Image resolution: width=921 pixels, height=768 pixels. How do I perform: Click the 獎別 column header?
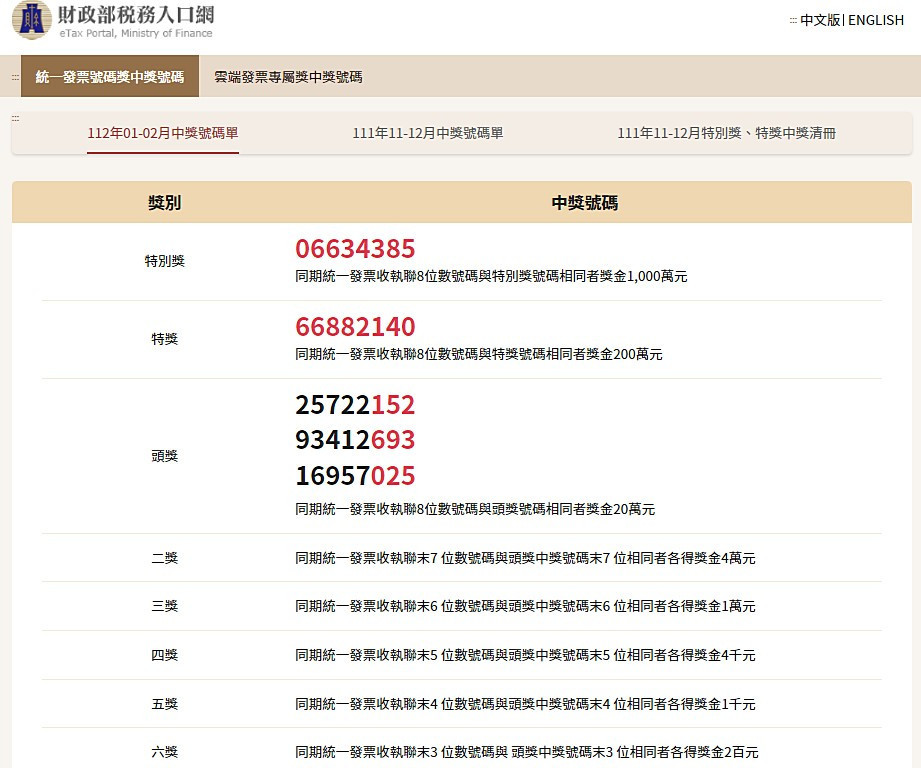[x=164, y=203]
